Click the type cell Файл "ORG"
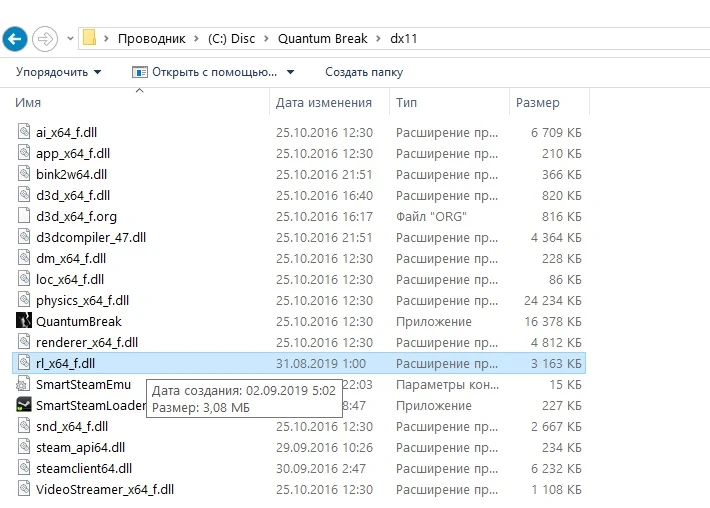Image resolution: width=710 pixels, height=508 pixels. (x=431, y=216)
